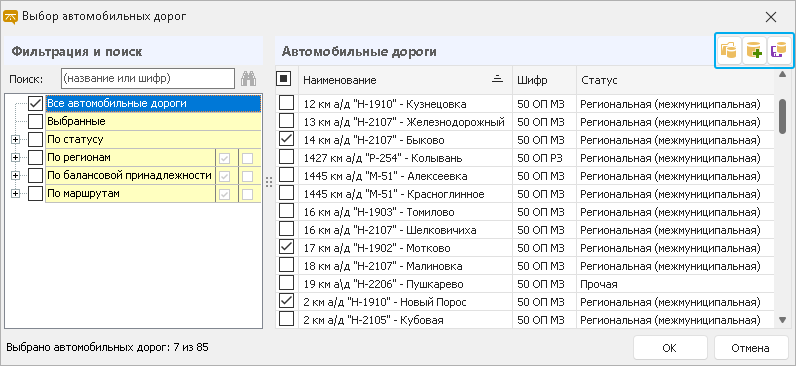Check the По регионам main checkbox
This screenshot has height=366, width=796.
coord(36,157)
